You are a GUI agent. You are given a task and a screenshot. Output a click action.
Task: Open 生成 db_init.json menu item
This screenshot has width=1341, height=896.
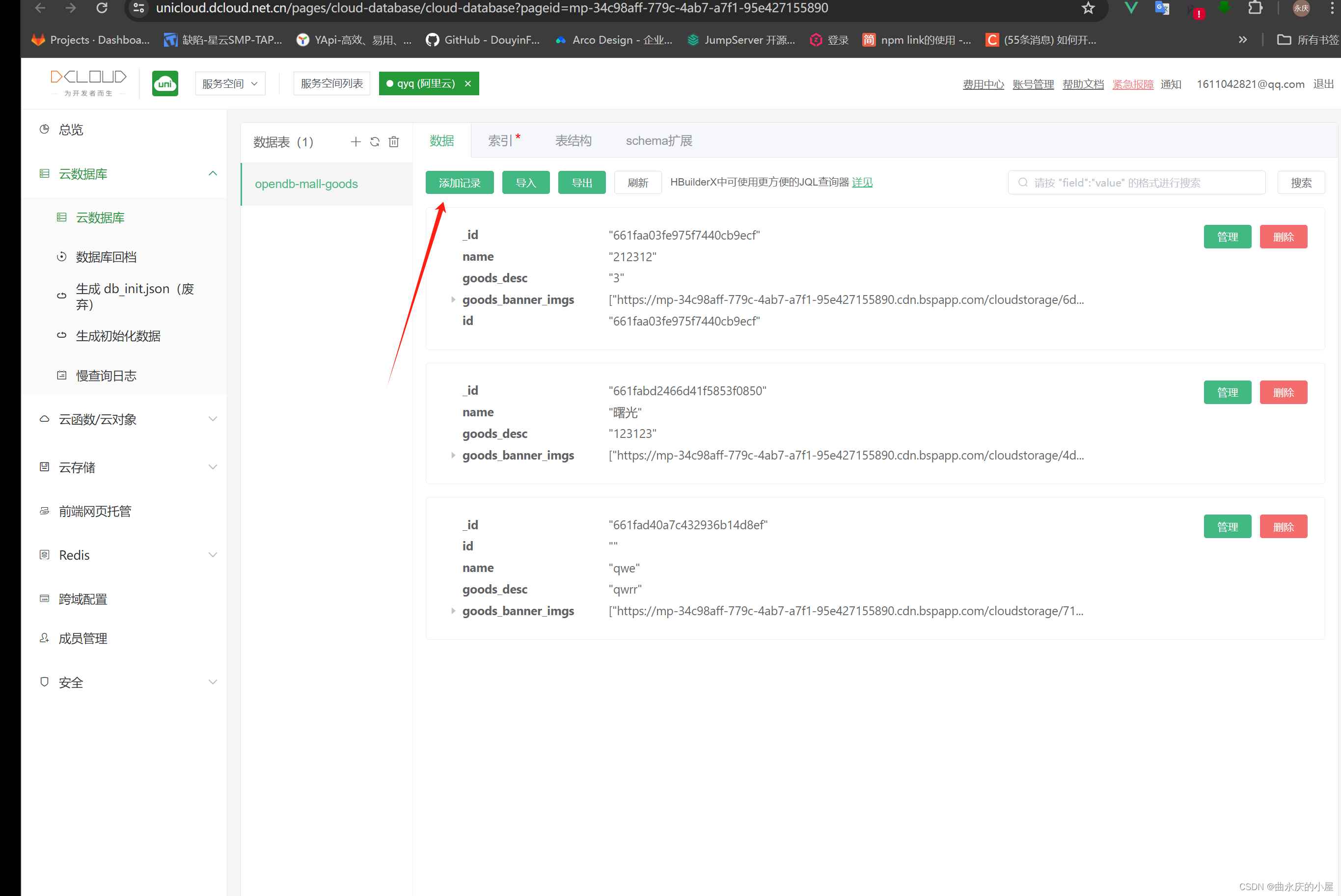tap(124, 296)
